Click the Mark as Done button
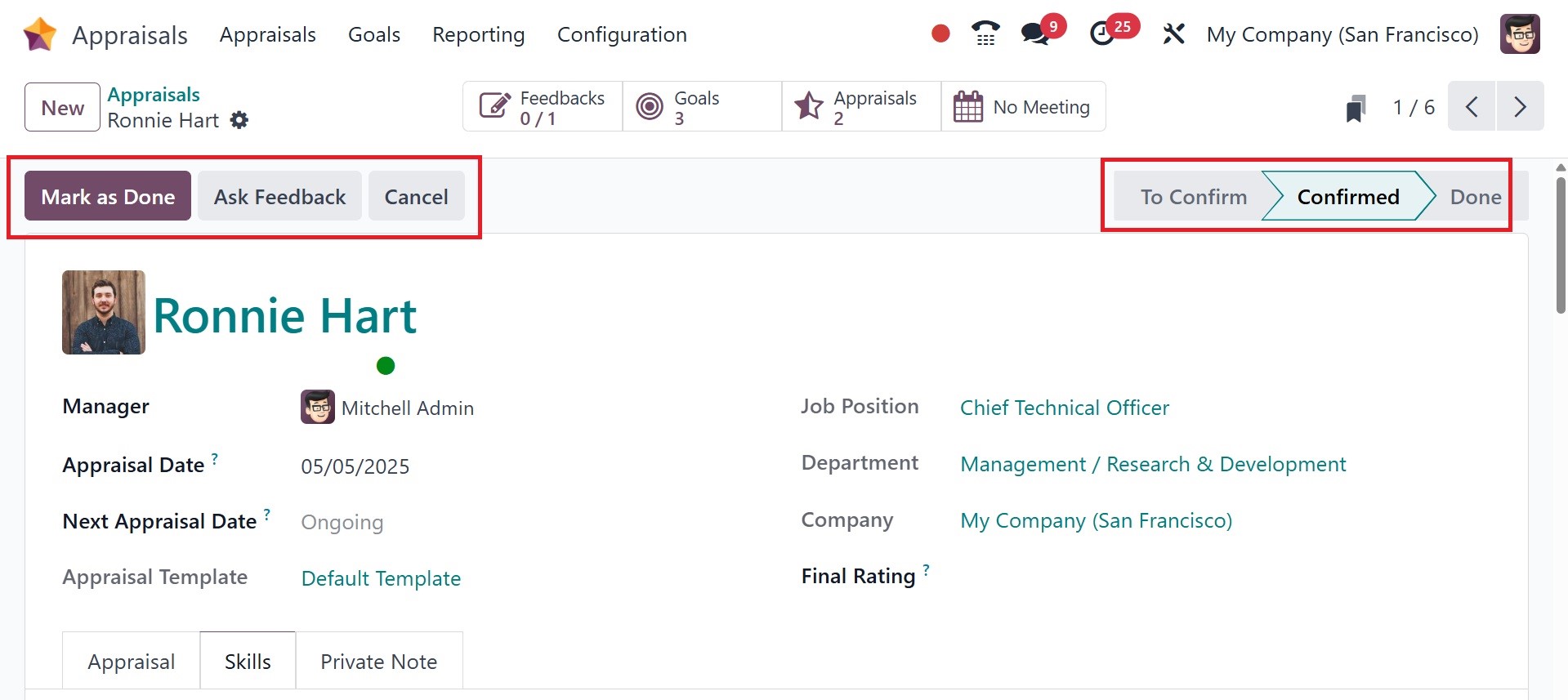Viewport: 1568px width, 700px height. (108, 197)
